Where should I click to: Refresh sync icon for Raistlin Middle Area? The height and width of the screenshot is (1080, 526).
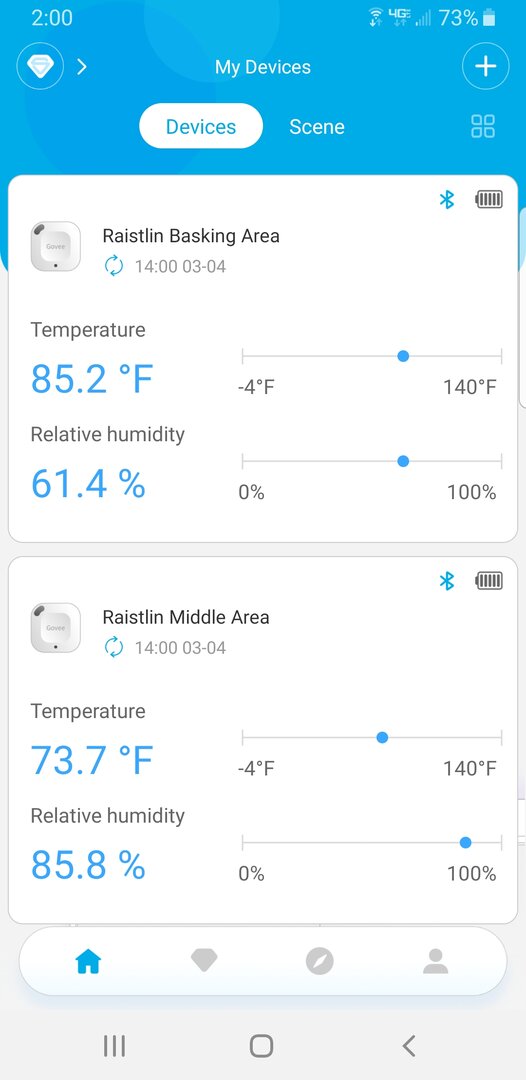coord(114,647)
